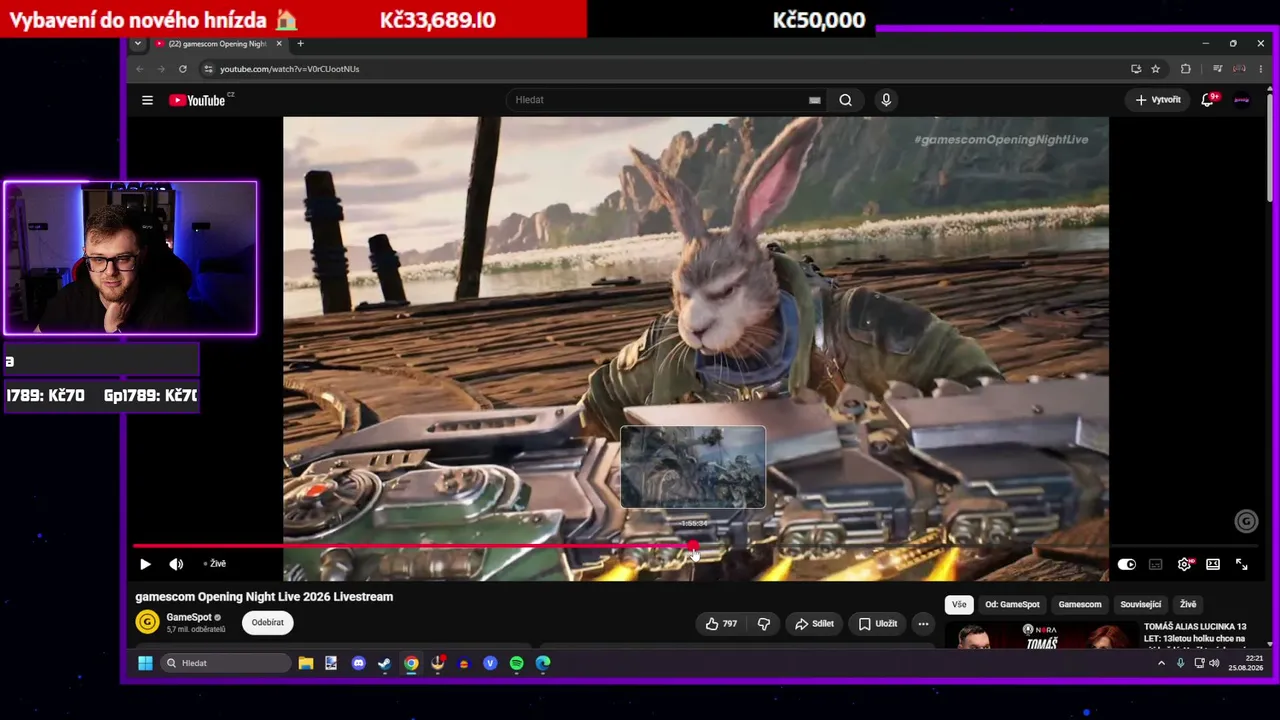The height and width of the screenshot is (720, 1280).
Task: Go back in the browser
Action: coord(139,69)
